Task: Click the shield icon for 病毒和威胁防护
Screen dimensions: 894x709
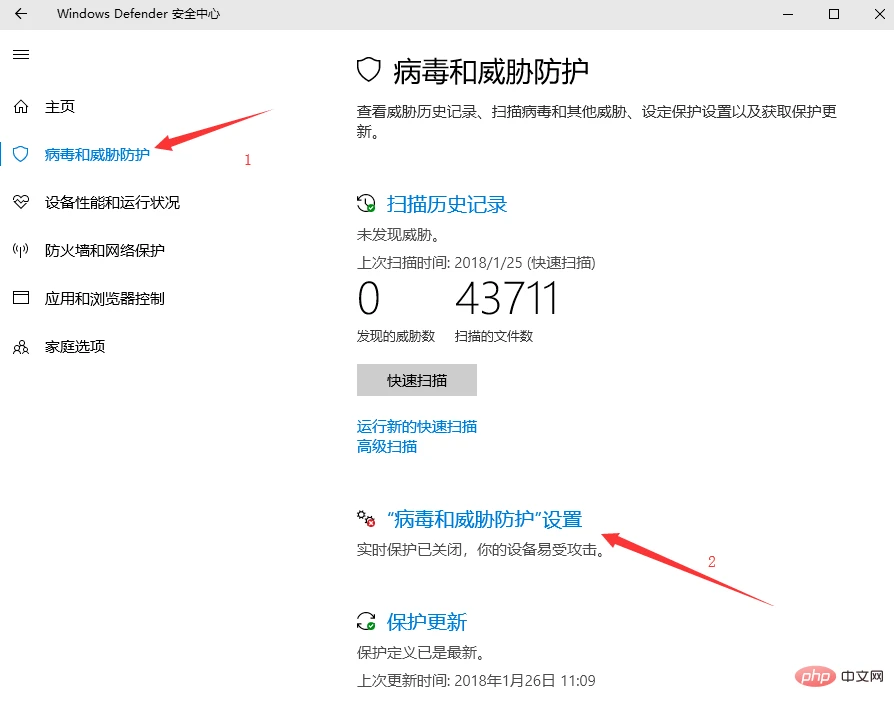Action: (x=21, y=154)
